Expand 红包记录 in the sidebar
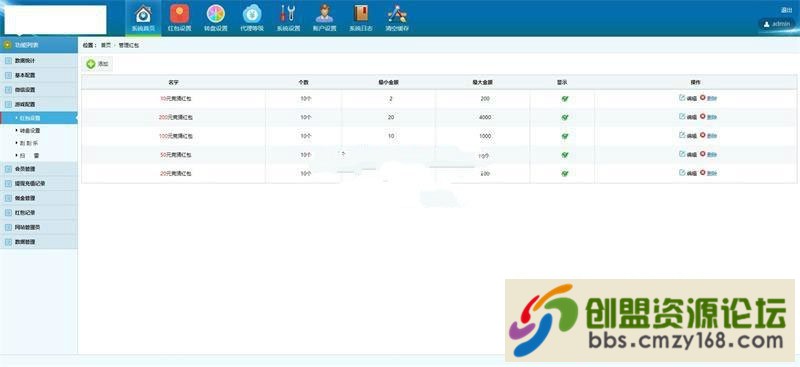 (39, 212)
